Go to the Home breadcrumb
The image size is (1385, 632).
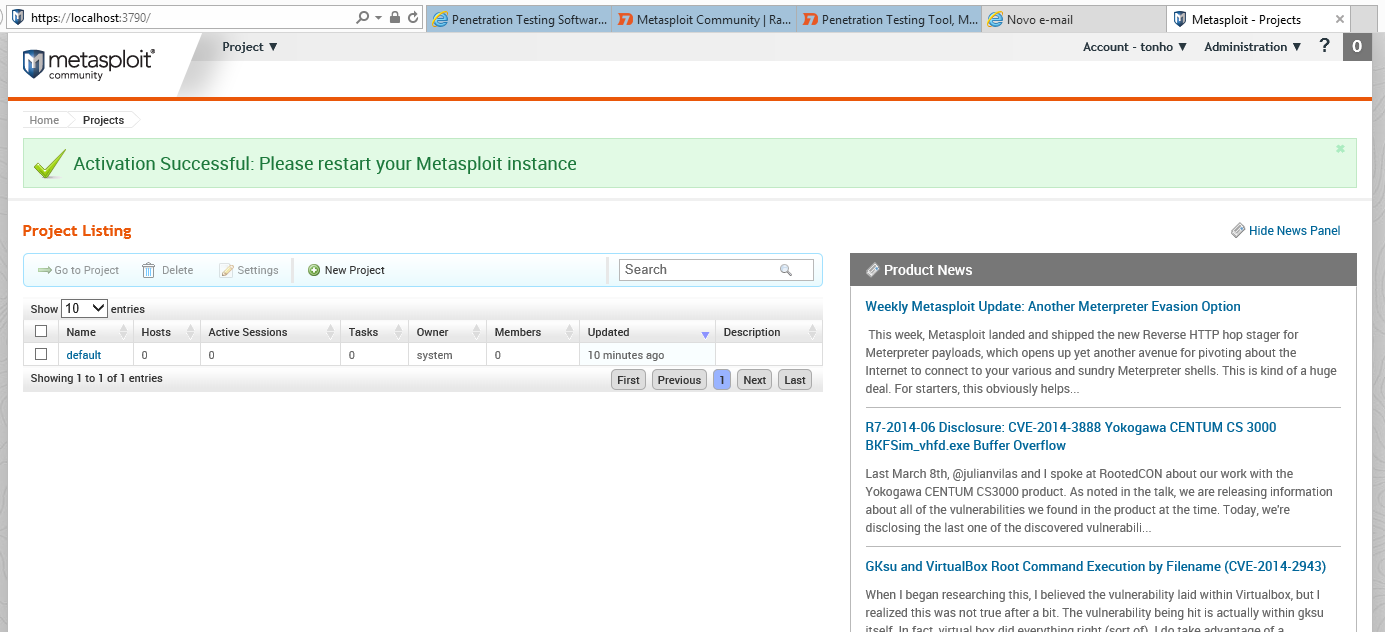44,120
